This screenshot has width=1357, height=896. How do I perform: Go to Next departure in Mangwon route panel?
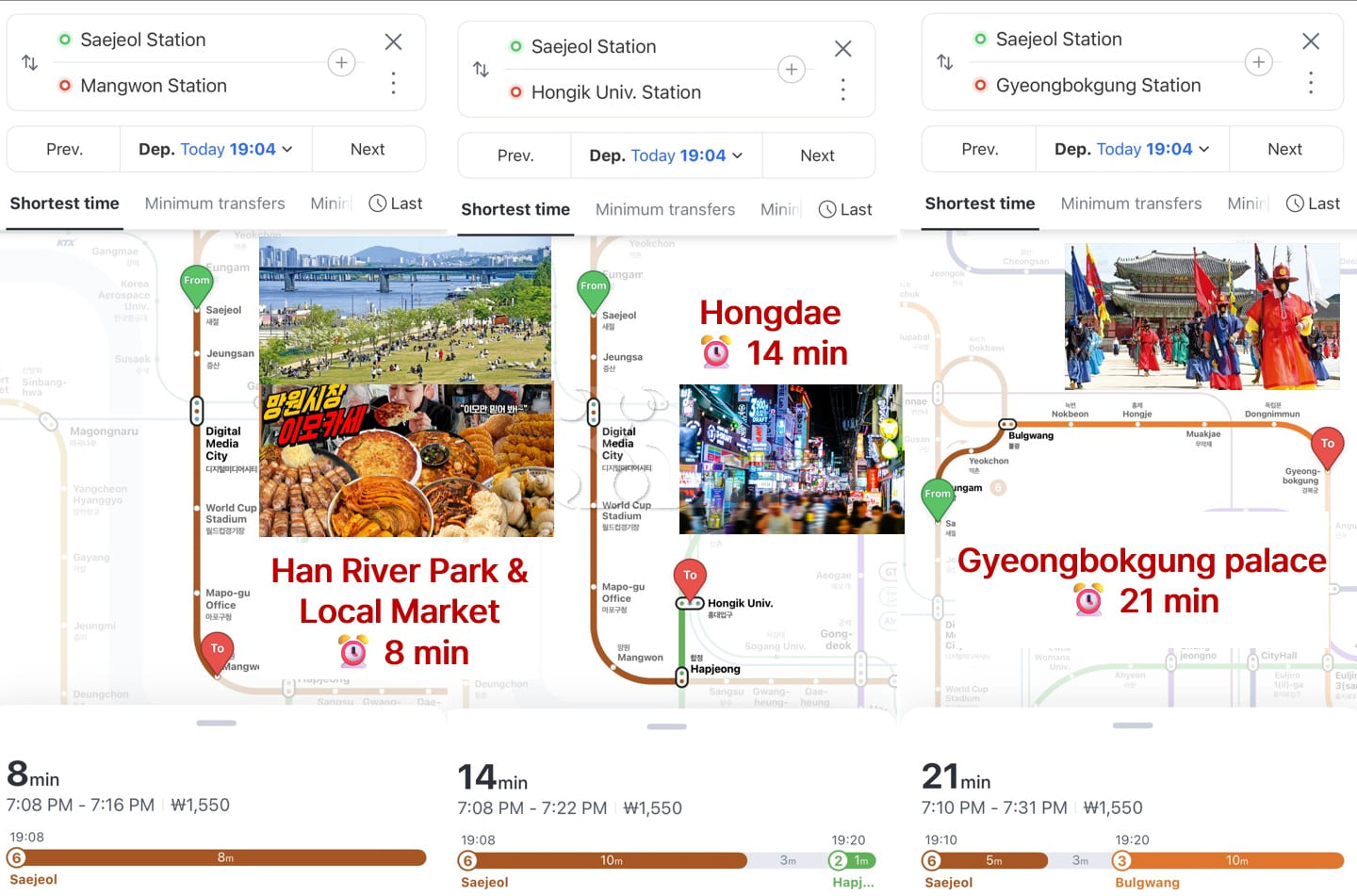(x=368, y=149)
